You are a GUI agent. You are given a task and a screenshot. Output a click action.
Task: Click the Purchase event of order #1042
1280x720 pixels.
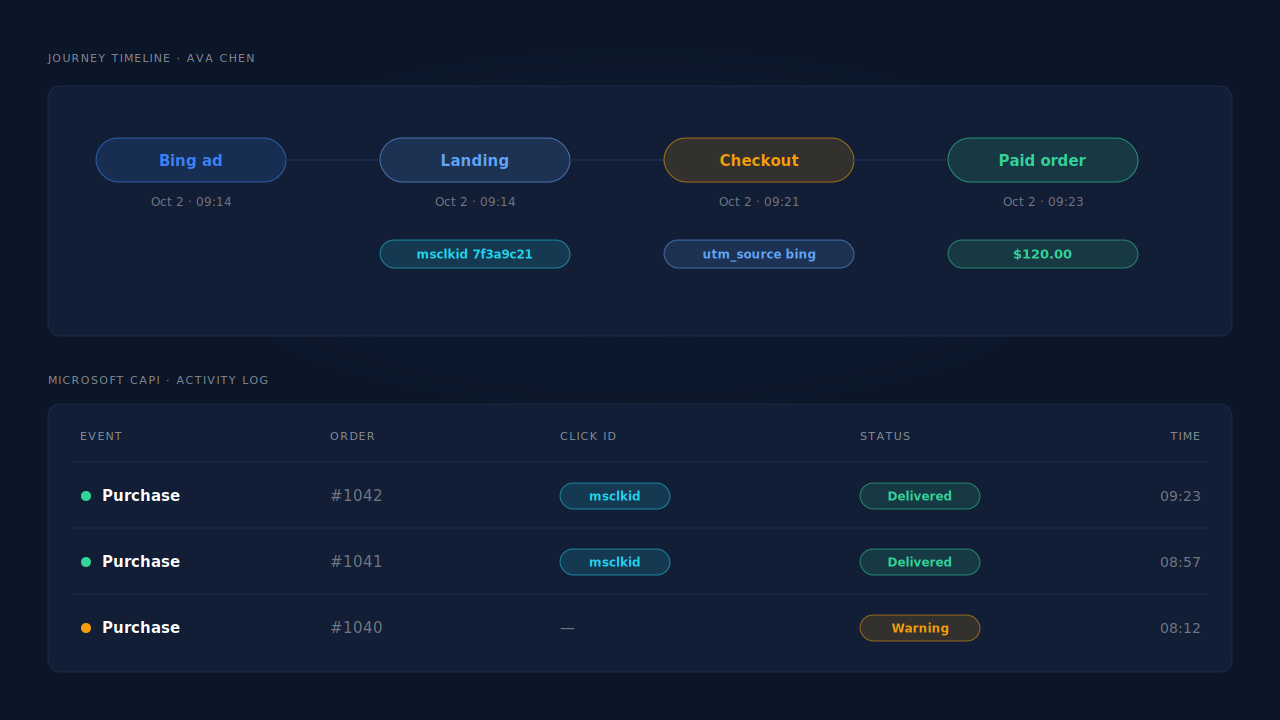tap(141, 496)
